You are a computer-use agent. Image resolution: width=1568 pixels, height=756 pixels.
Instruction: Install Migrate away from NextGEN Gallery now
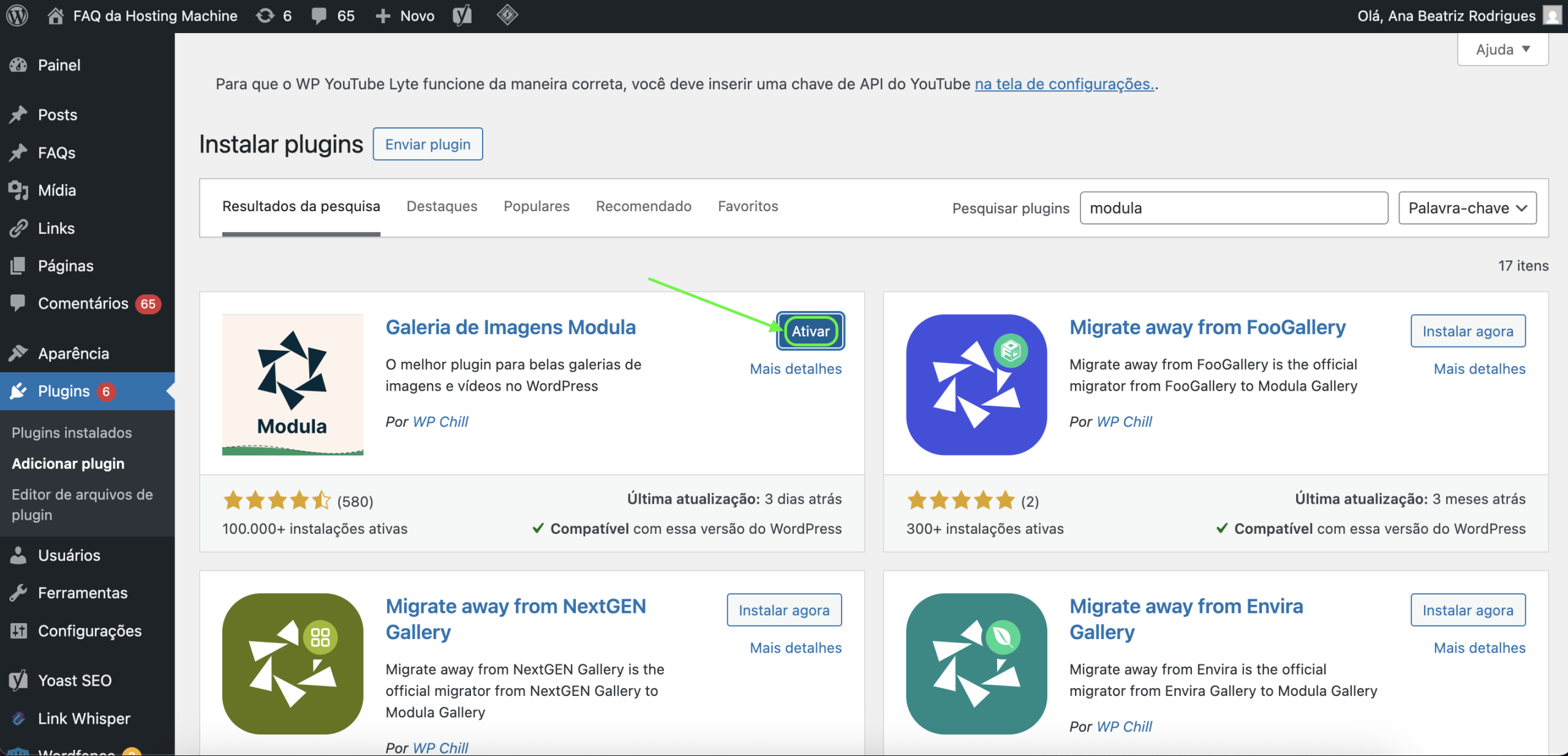pos(784,610)
